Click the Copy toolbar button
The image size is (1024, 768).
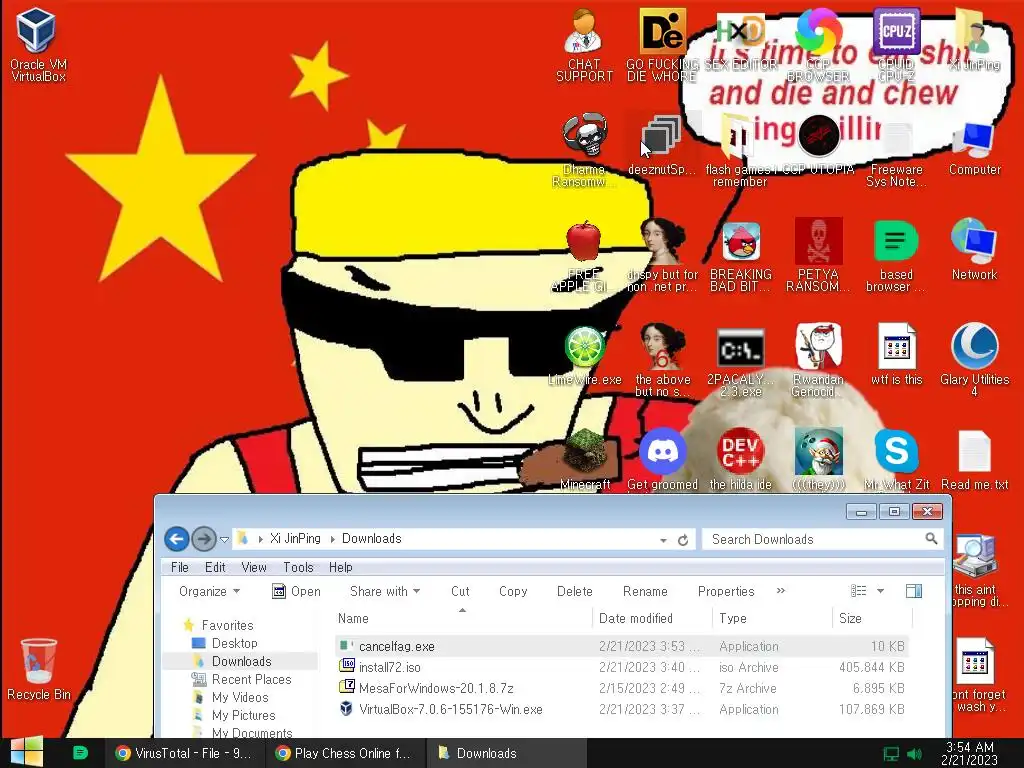coord(513,591)
